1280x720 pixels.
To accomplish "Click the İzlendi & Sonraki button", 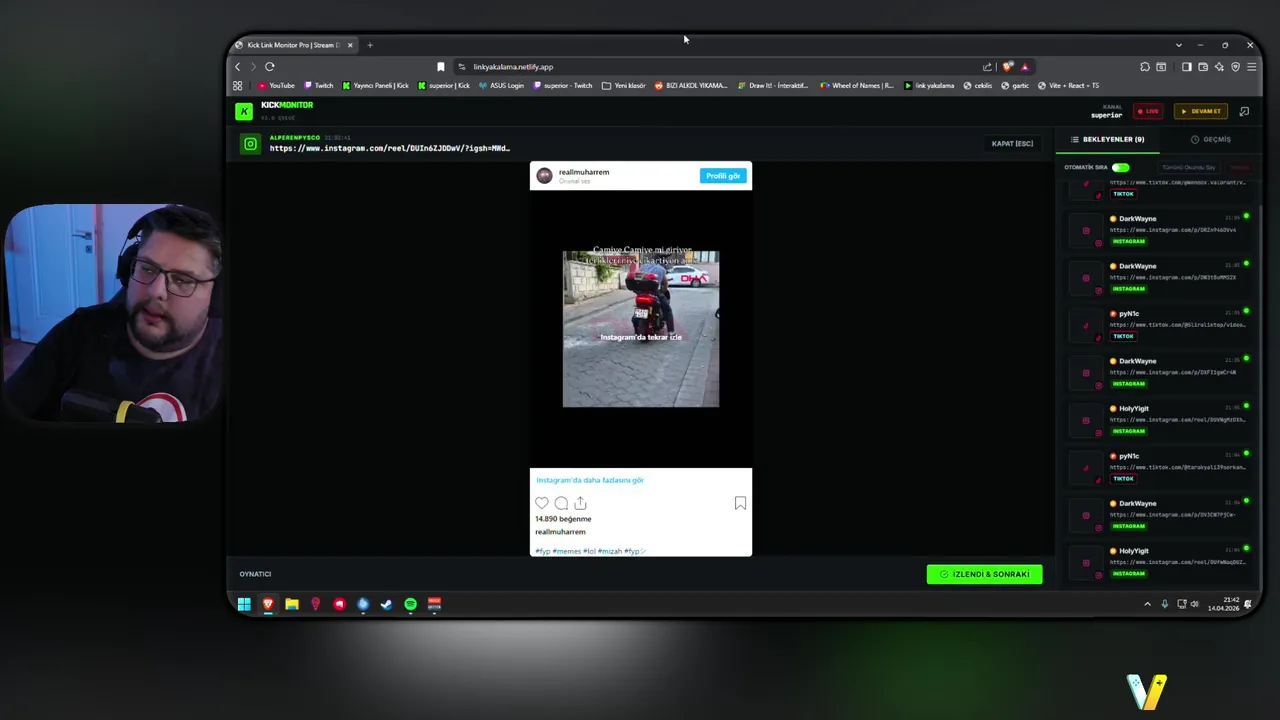I will [x=984, y=574].
